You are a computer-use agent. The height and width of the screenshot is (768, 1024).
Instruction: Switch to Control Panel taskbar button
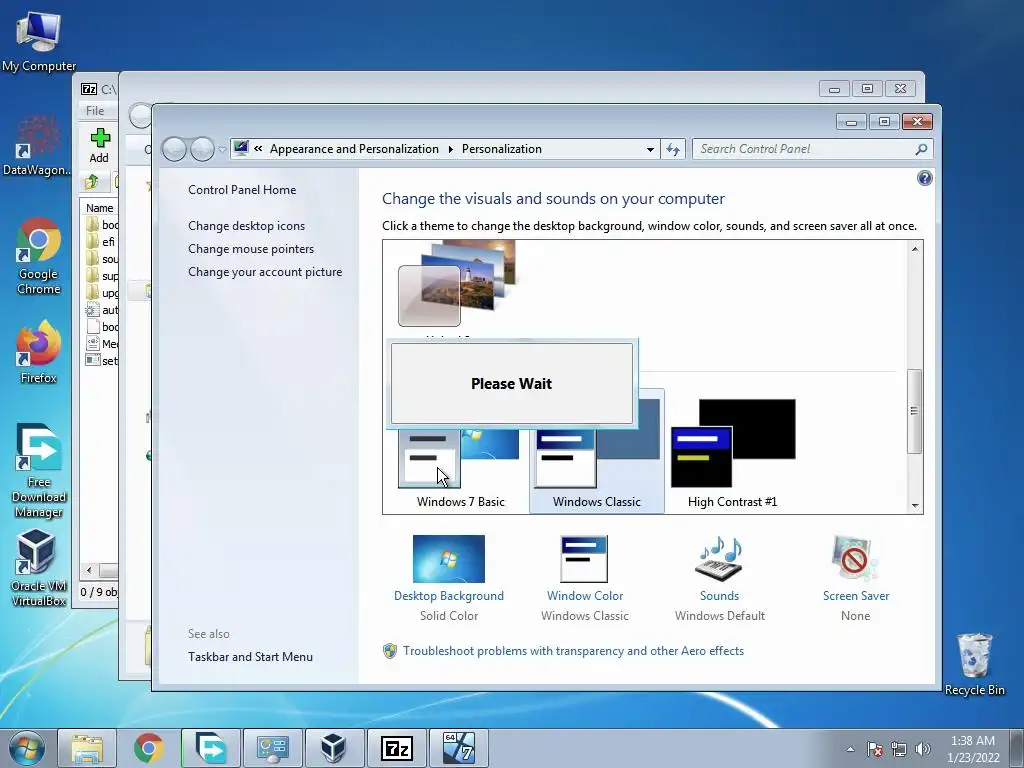[272, 748]
